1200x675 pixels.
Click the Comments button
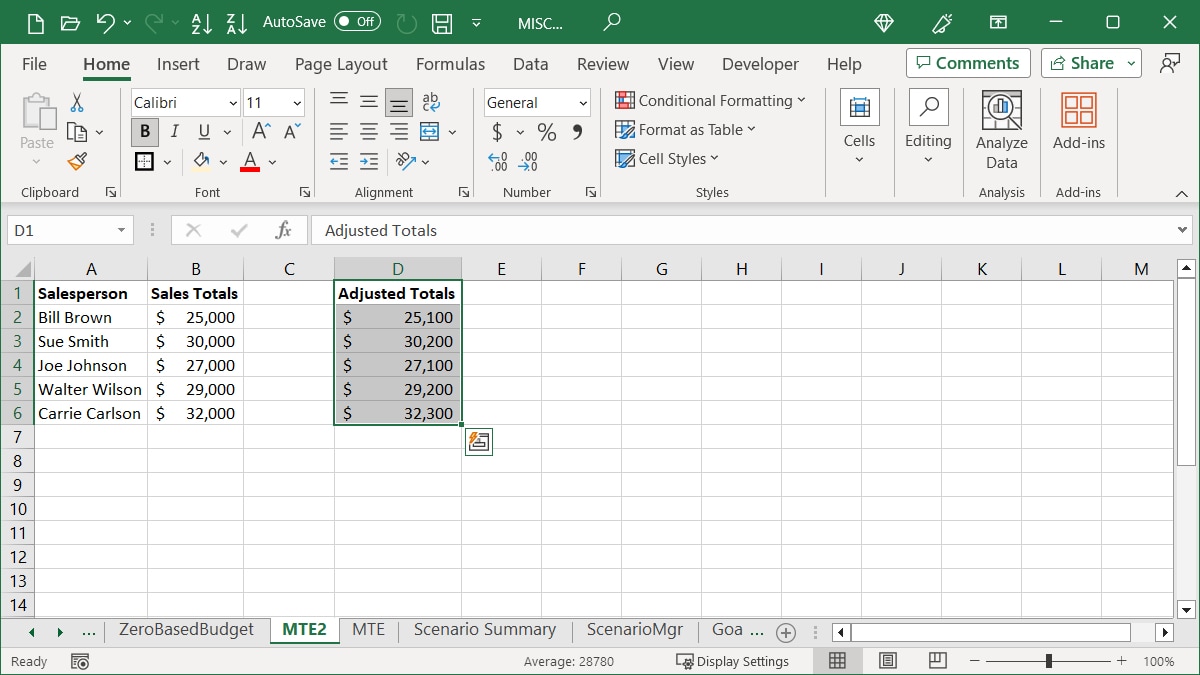tap(967, 62)
